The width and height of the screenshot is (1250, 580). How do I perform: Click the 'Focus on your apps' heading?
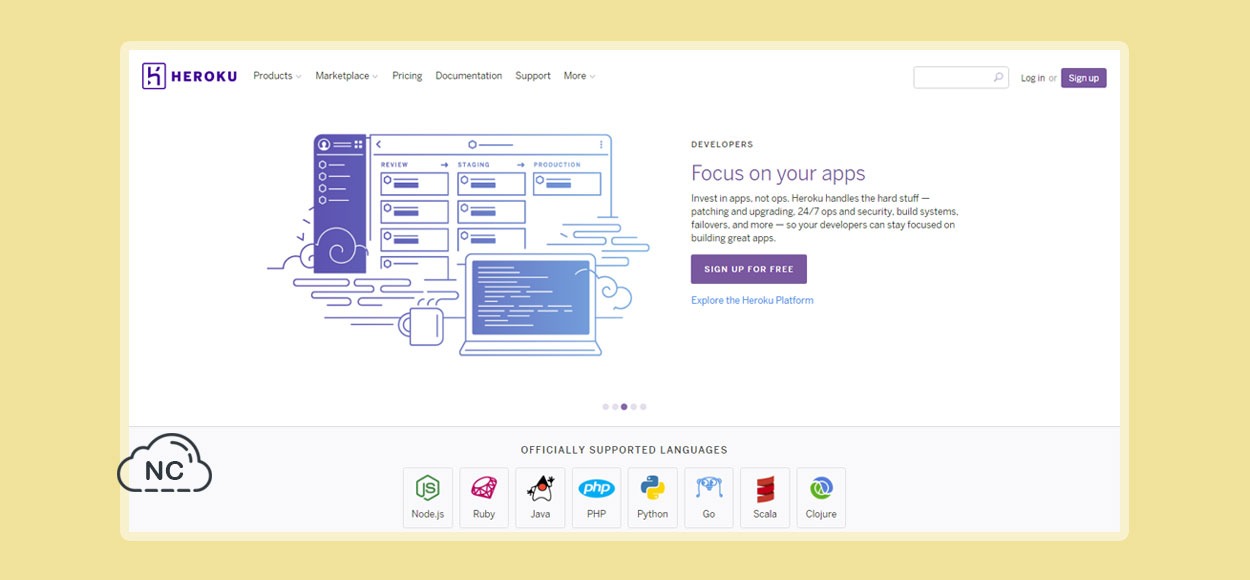point(778,173)
